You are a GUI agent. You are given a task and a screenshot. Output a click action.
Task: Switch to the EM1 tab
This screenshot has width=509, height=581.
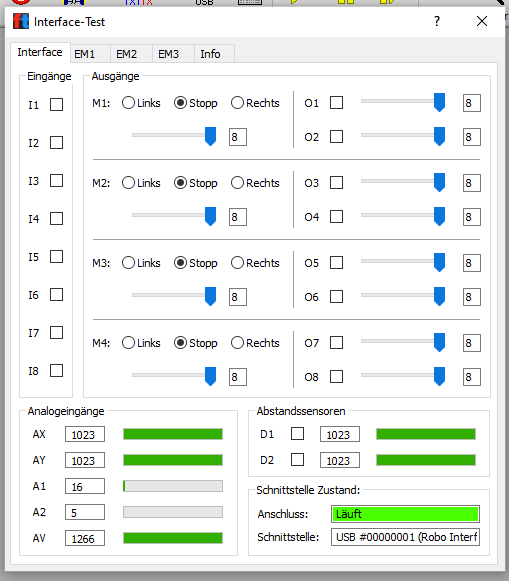coord(85,54)
